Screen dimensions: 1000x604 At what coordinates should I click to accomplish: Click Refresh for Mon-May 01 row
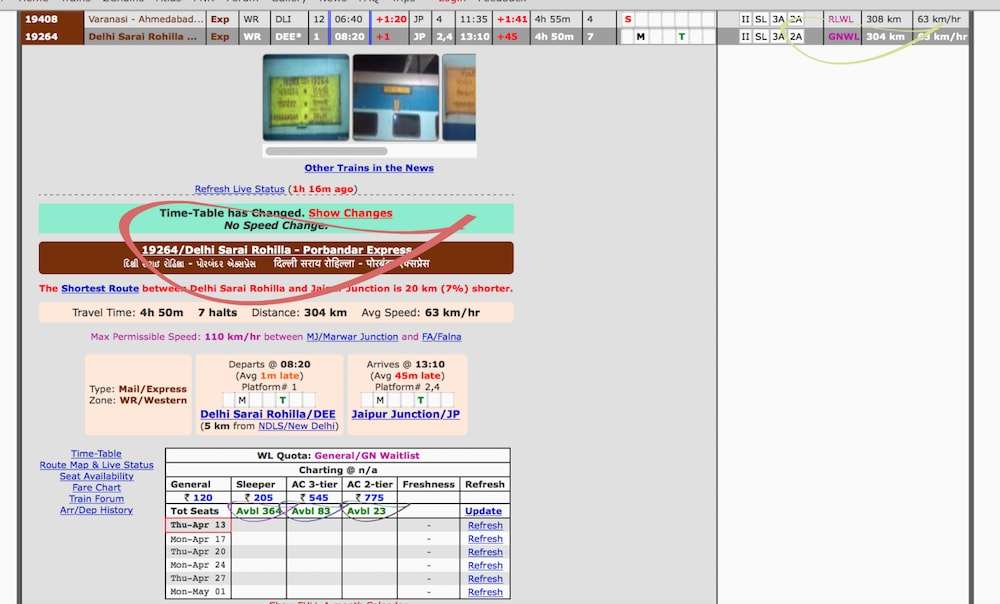point(485,593)
